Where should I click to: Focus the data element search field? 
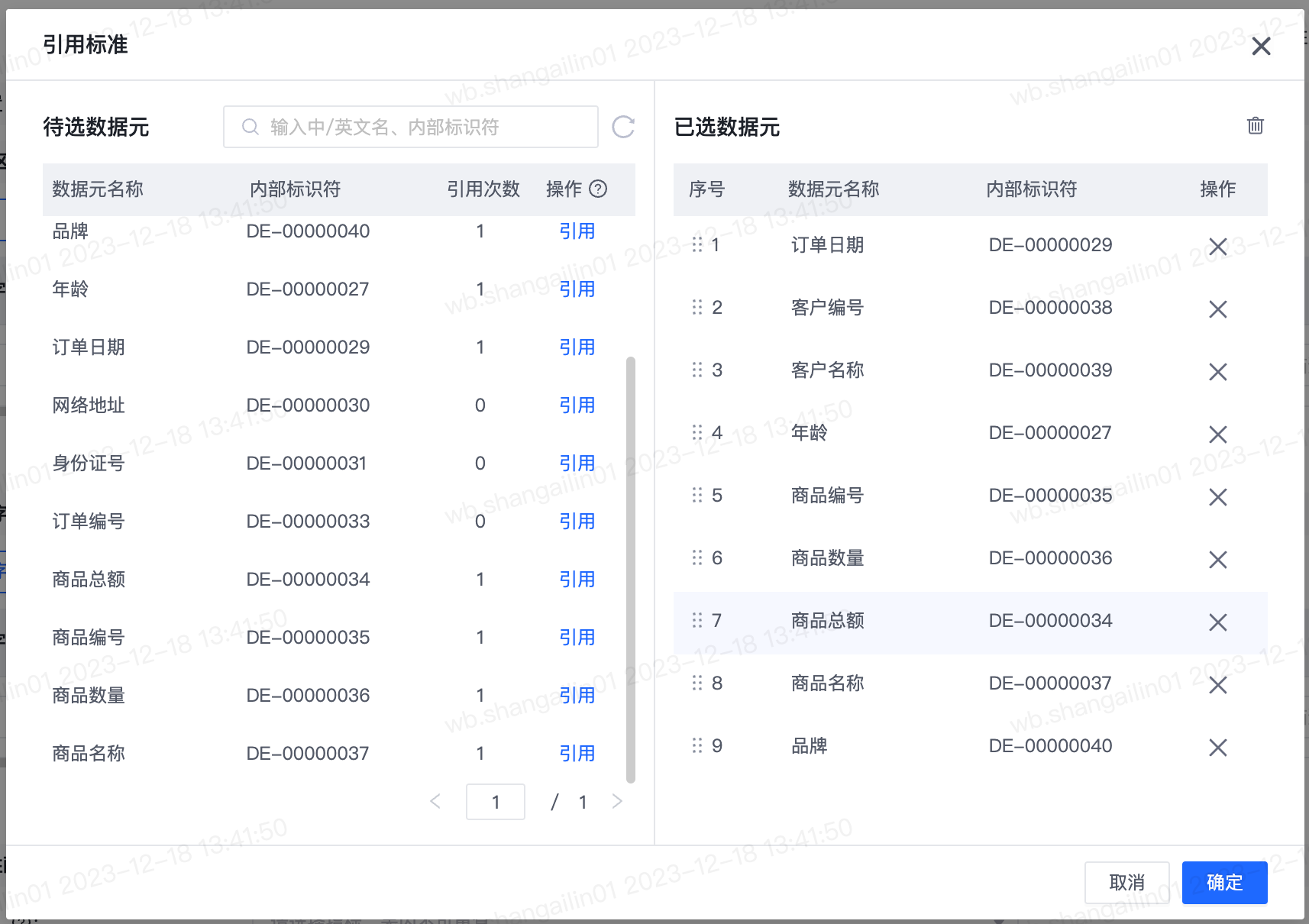[x=410, y=127]
